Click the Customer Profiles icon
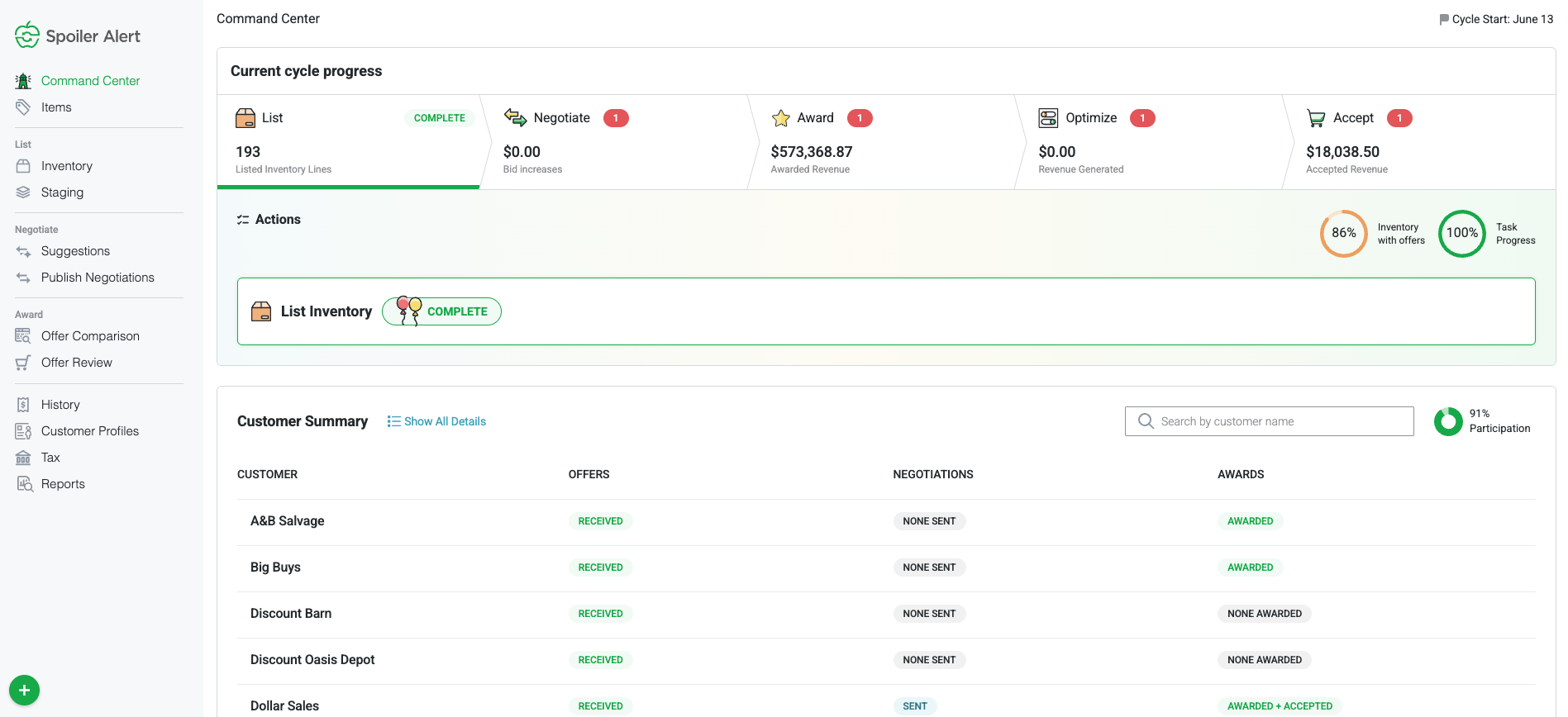 point(23,431)
